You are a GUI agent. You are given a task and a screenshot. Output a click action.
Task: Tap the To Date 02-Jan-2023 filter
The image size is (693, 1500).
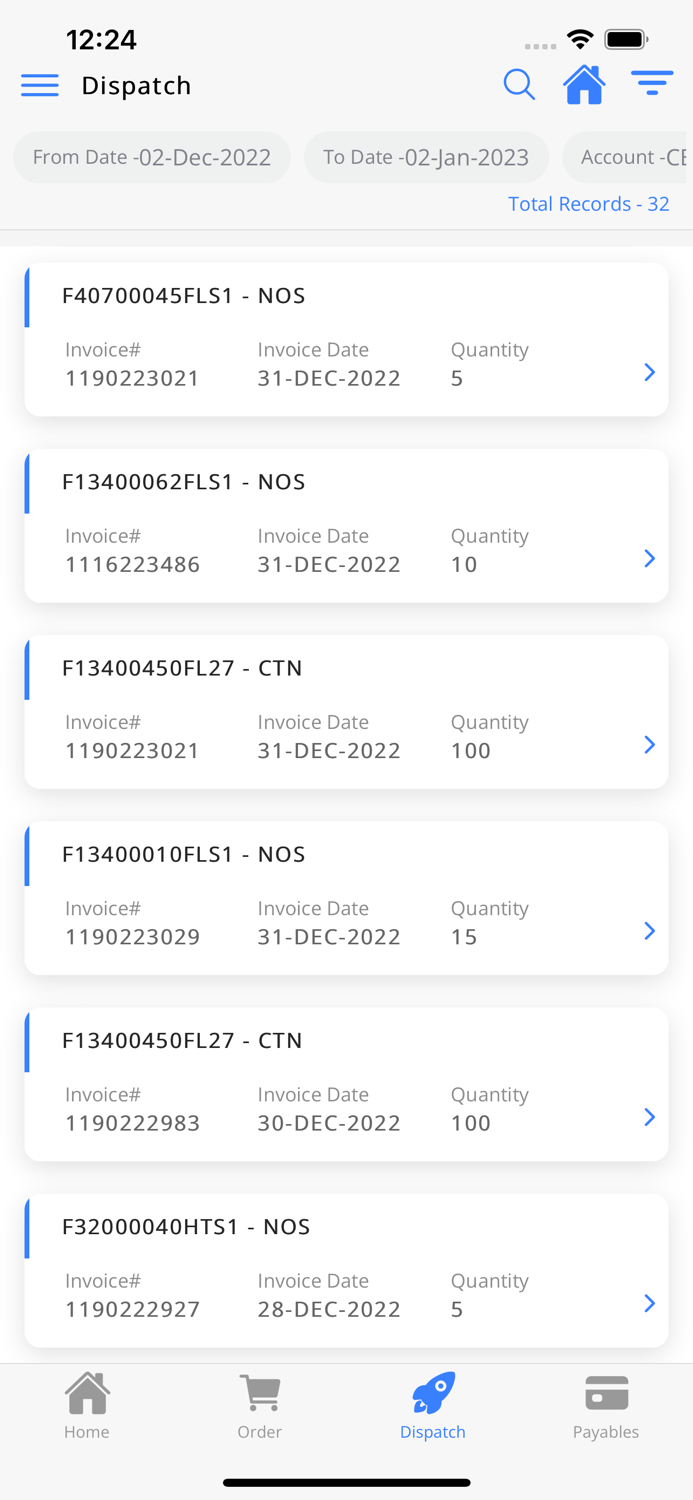[x=426, y=157]
